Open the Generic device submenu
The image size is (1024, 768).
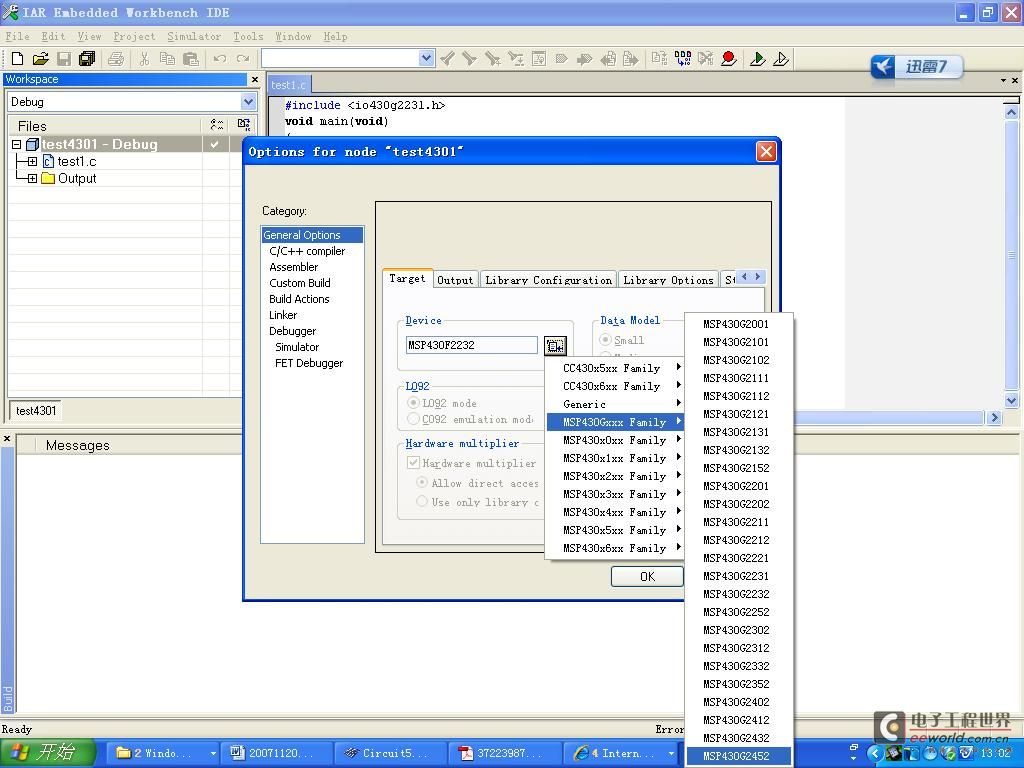click(x=614, y=404)
